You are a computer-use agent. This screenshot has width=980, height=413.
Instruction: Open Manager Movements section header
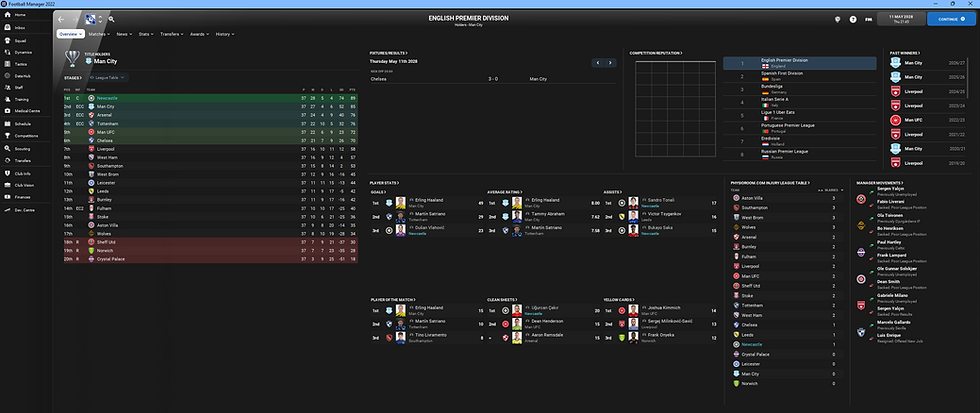pyautogui.click(x=880, y=182)
